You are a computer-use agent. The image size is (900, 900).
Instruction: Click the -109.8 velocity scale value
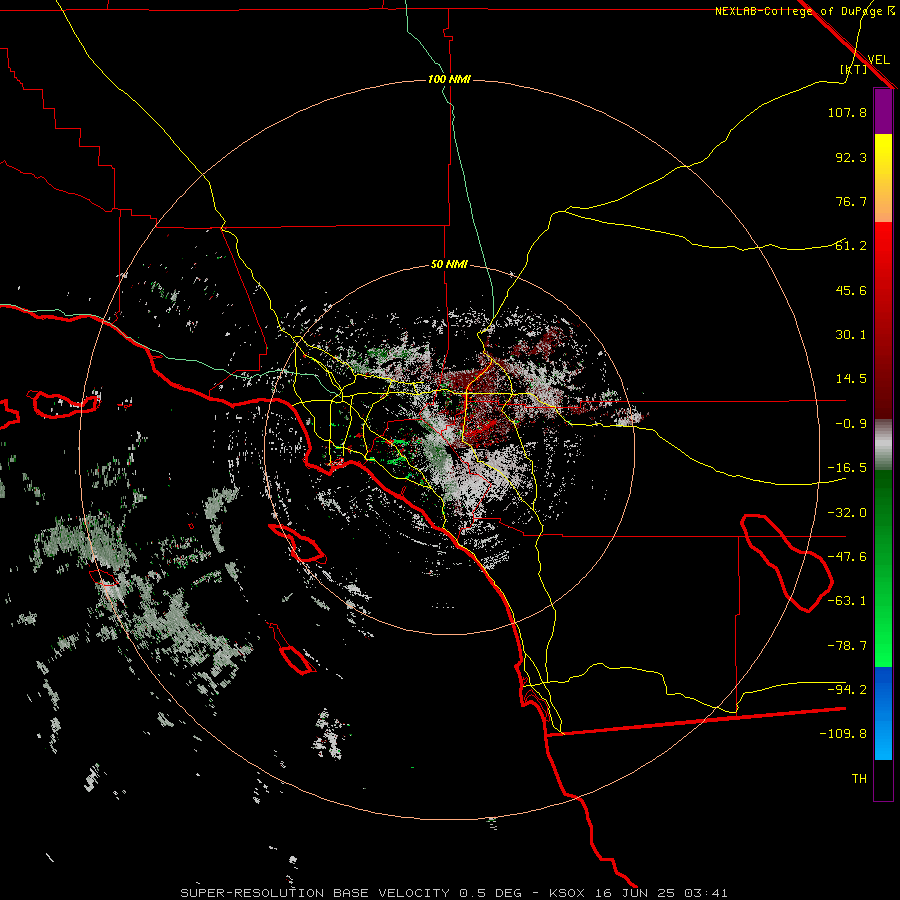[x=843, y=734]
